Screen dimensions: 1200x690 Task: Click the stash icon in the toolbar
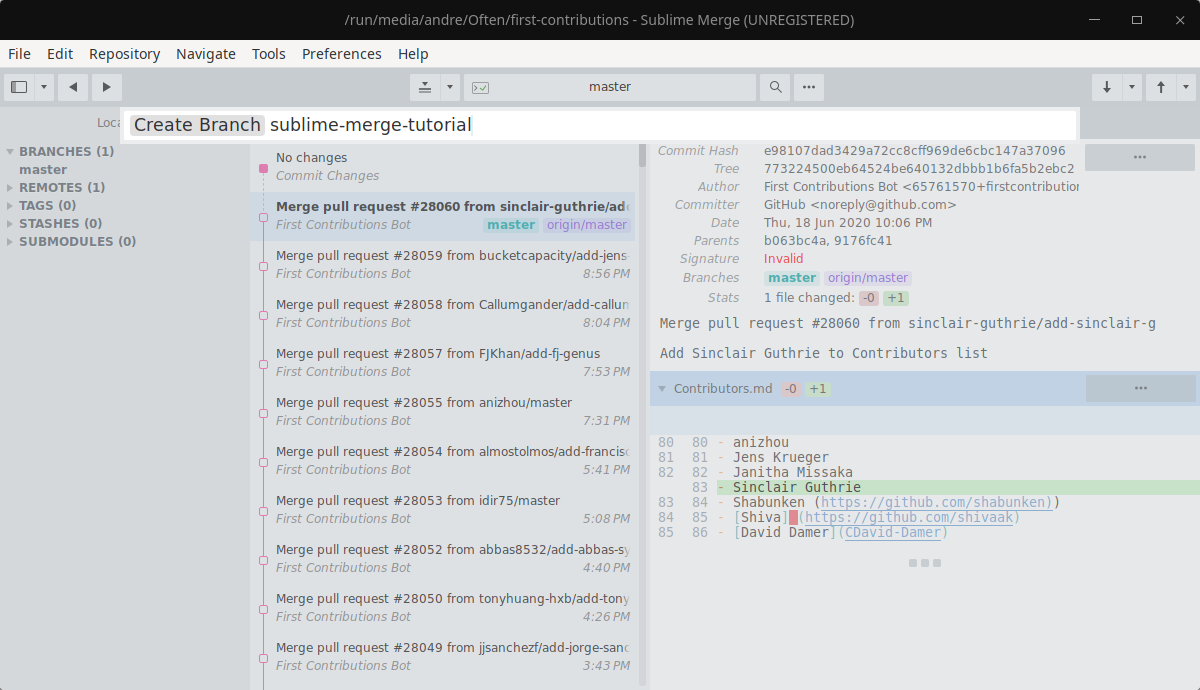pyautogui.click(x=425, y=87)
